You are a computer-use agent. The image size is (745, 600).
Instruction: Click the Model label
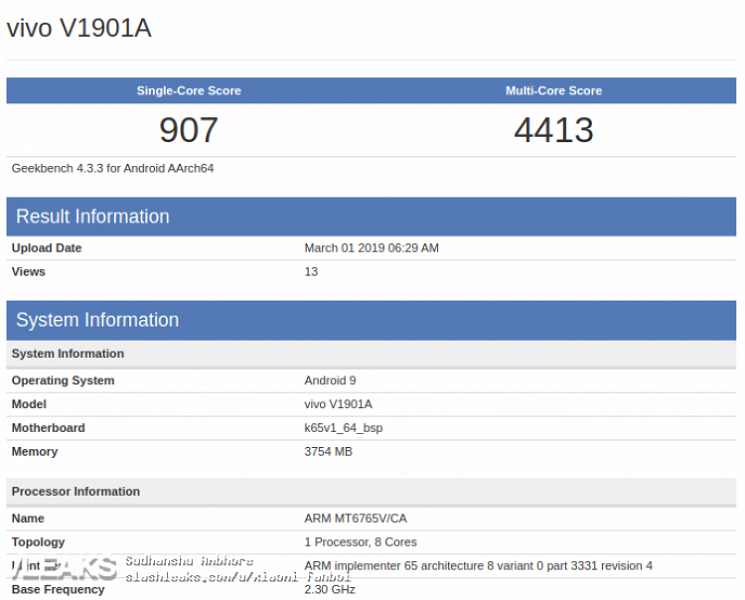[29, 404]
